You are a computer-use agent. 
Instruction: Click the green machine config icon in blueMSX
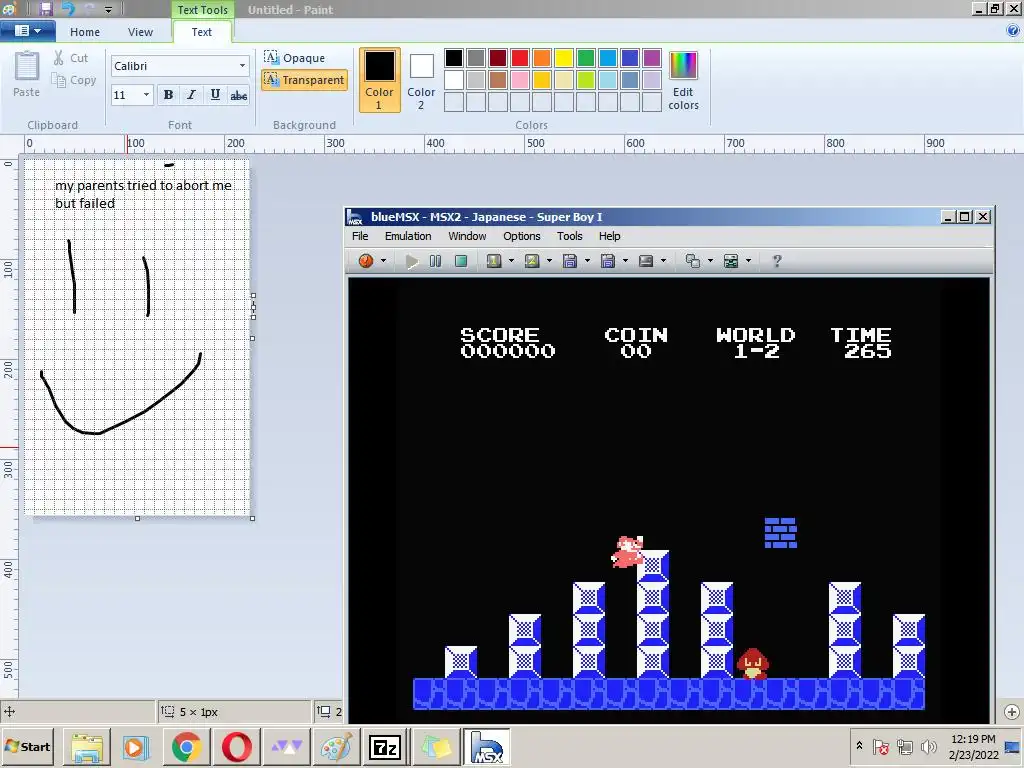[731, 261]
